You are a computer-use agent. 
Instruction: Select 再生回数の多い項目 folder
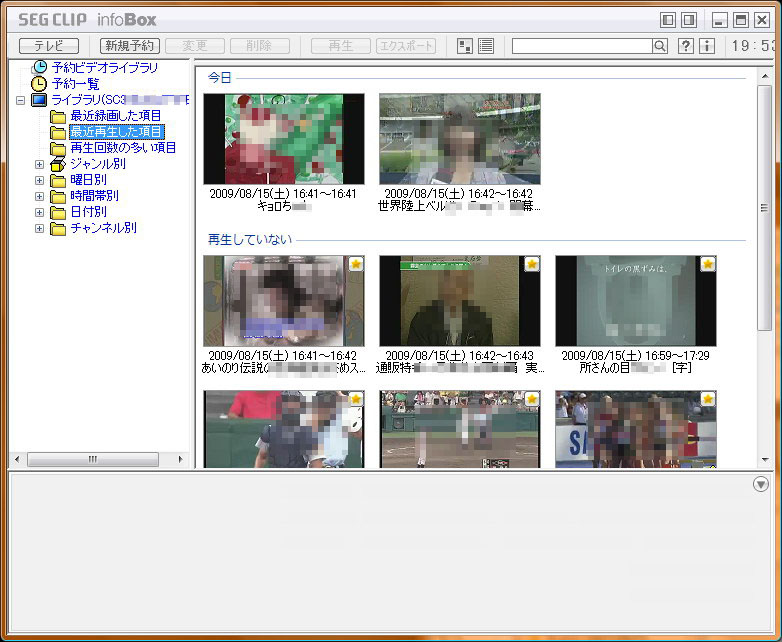click(x=123, y=148)
